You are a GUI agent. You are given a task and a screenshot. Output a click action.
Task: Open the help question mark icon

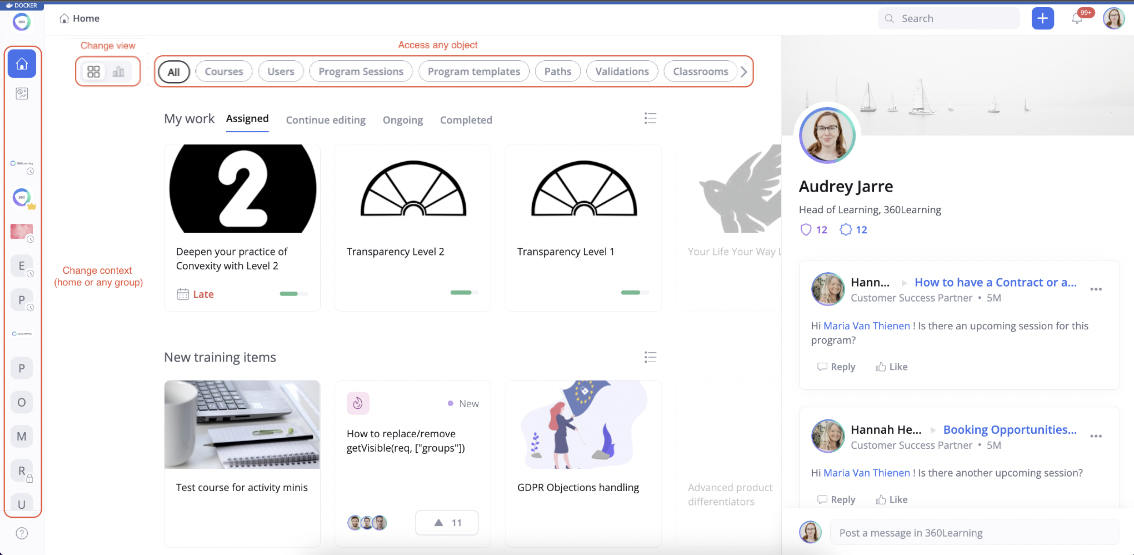point(22,533)
